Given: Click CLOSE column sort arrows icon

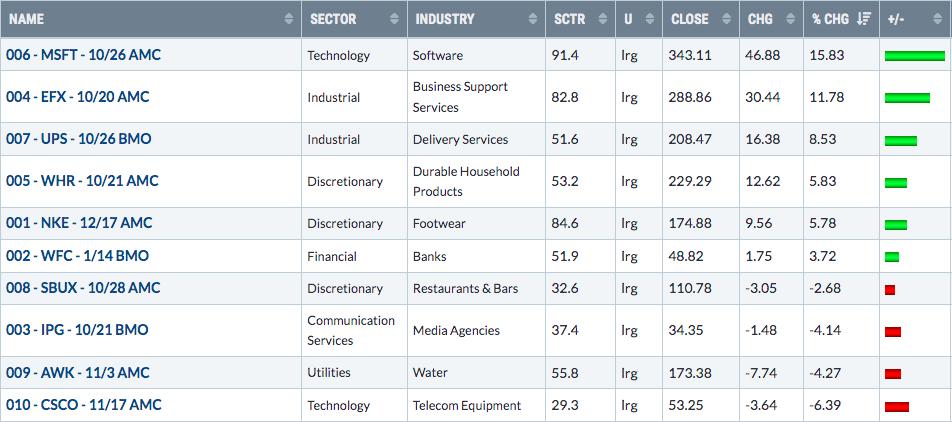Looking at the screenshot, I should click(727, 19).
